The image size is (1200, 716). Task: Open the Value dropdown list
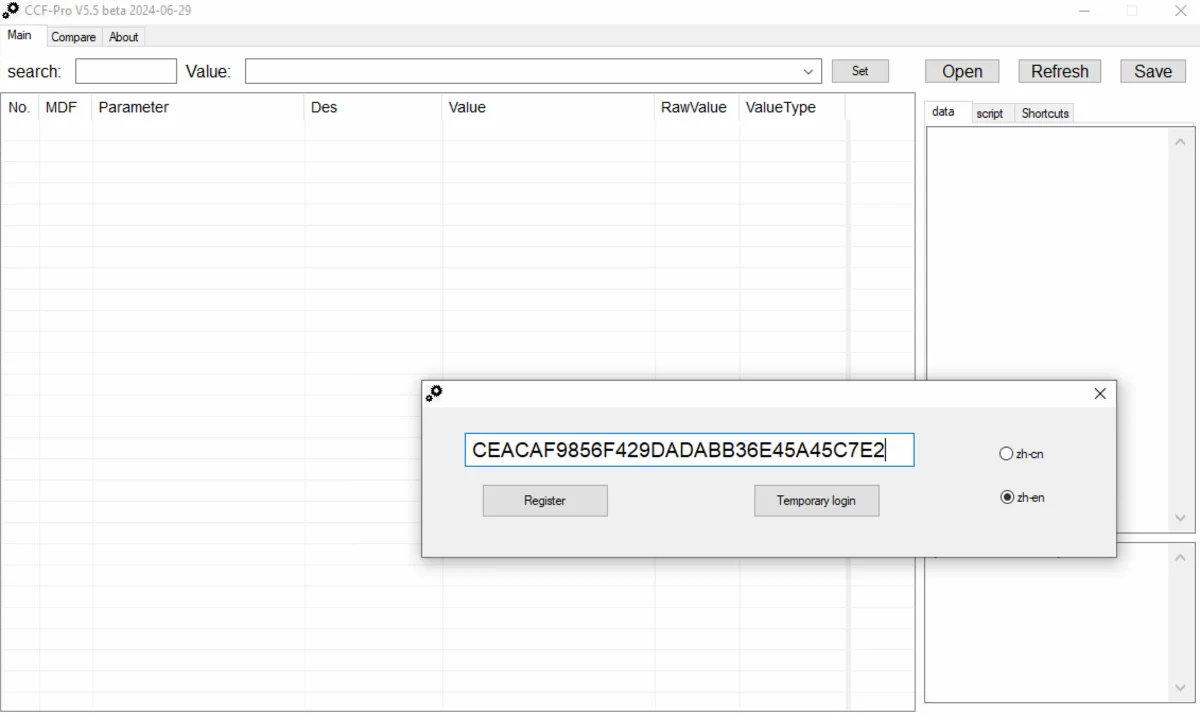click(x=808, y=71)
